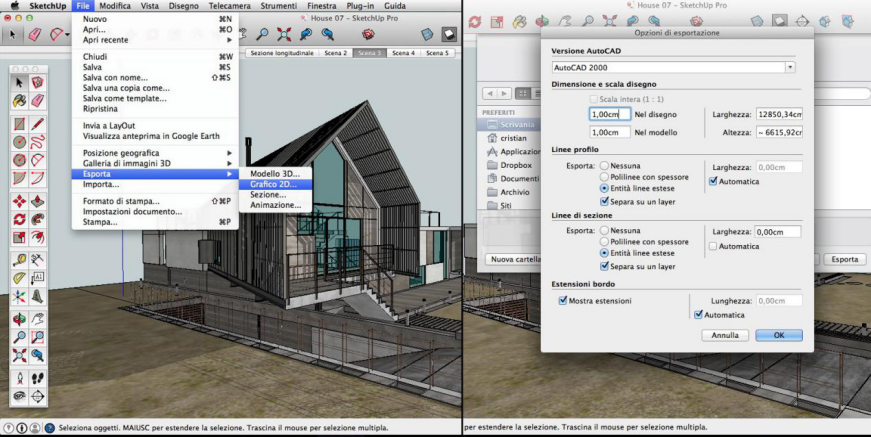The image size is (871, 437).
Task: Choose Modello 3D... from Esporta submenu
Action: (276, 174)
